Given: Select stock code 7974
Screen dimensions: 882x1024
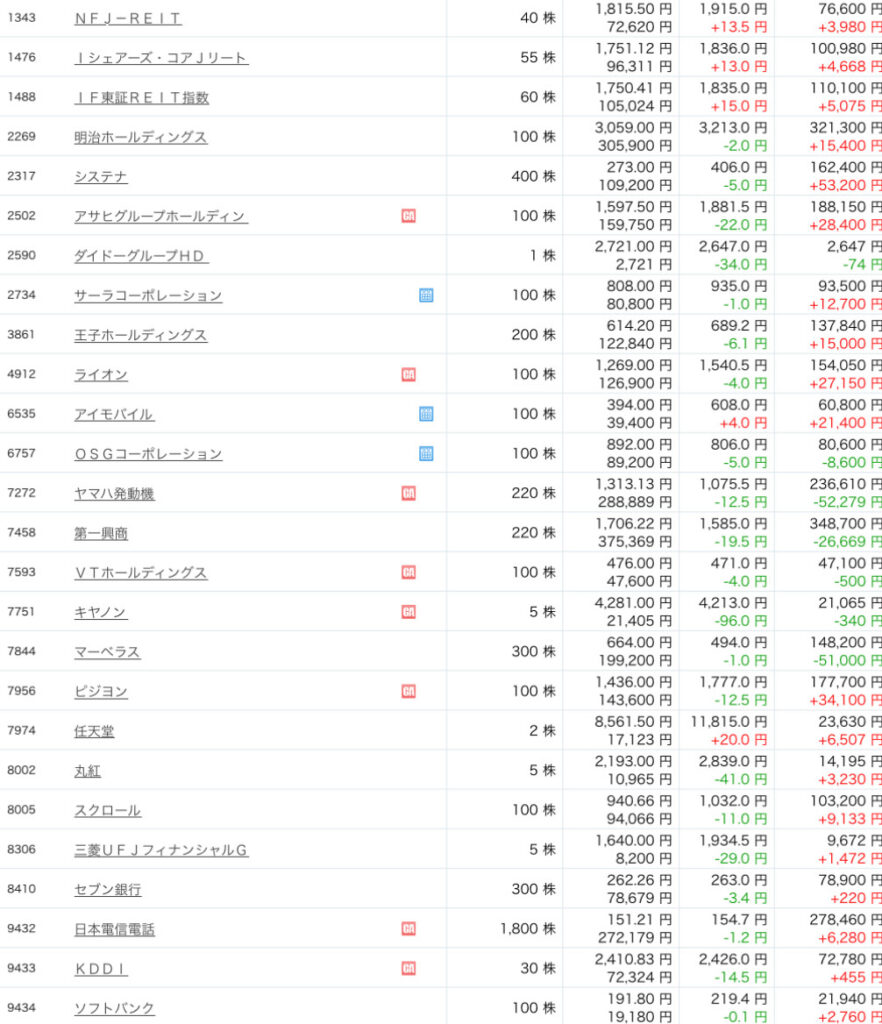Looking at the screenshot, I should [x=22, y=730].
